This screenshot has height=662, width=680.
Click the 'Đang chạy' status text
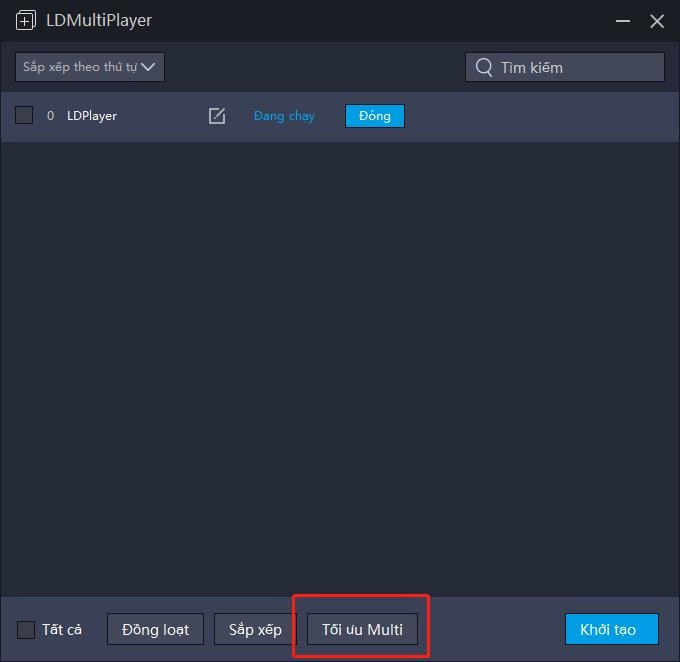[x=284, y=116]
